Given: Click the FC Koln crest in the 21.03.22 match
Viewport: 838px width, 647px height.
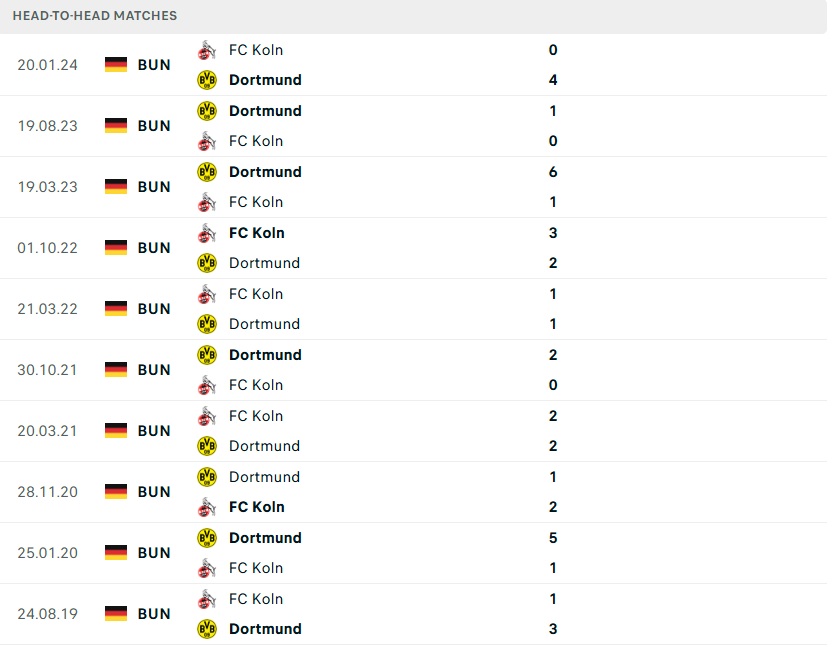Looking at the screenshot, I should point(207,294).
